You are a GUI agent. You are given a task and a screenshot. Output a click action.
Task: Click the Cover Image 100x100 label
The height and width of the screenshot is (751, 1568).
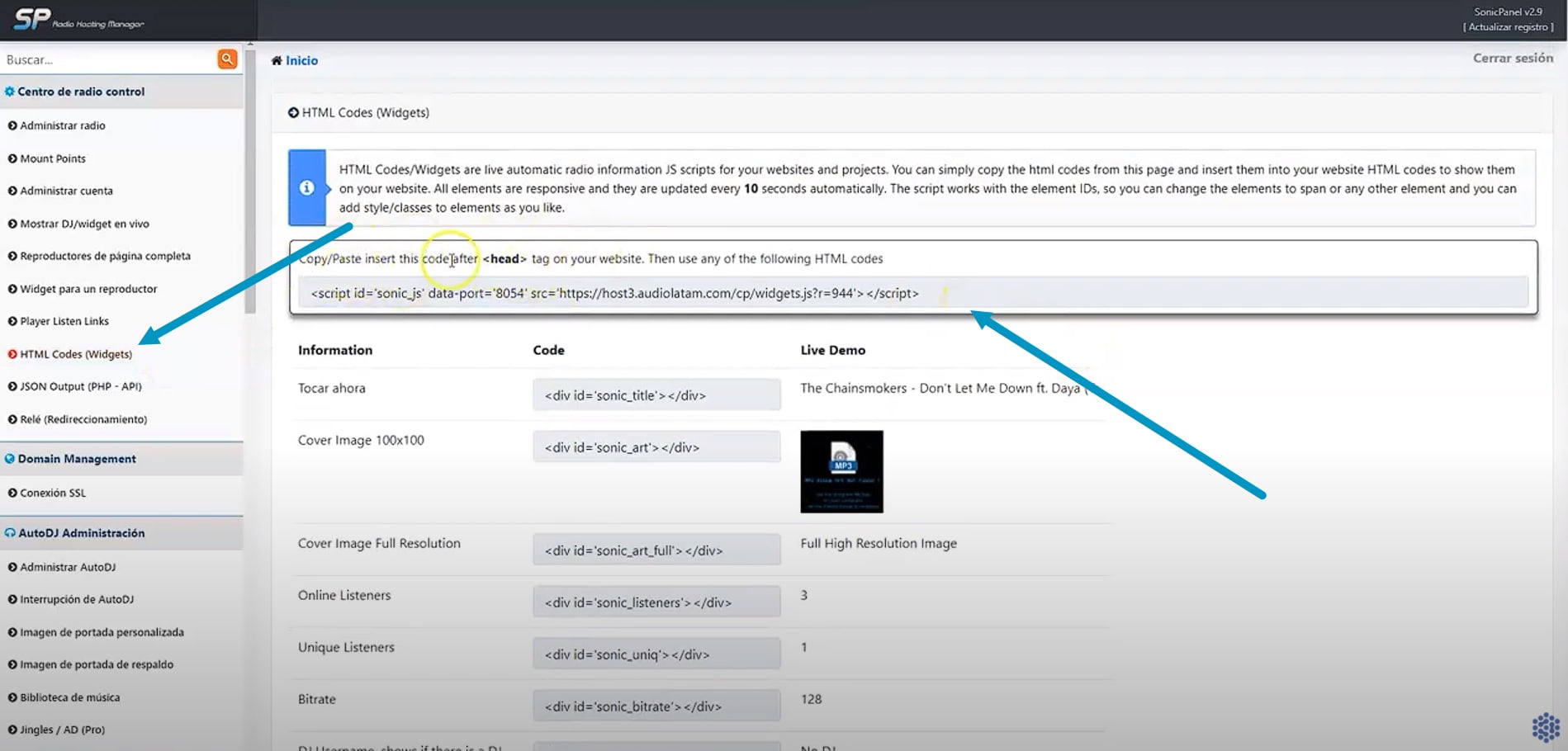361,440
